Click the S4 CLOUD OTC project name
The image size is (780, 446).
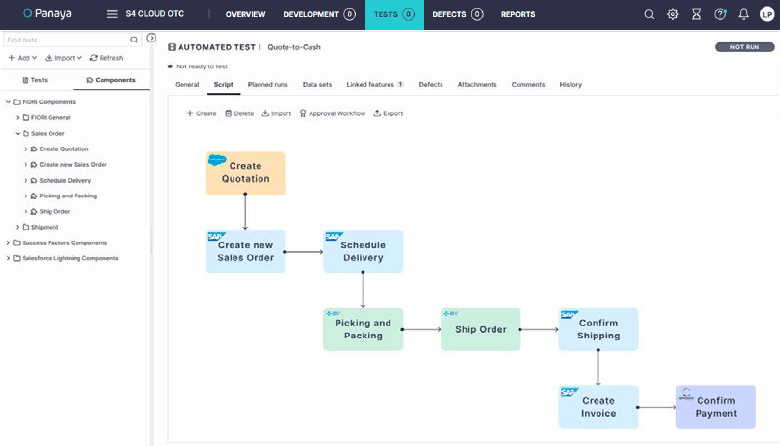155,14
